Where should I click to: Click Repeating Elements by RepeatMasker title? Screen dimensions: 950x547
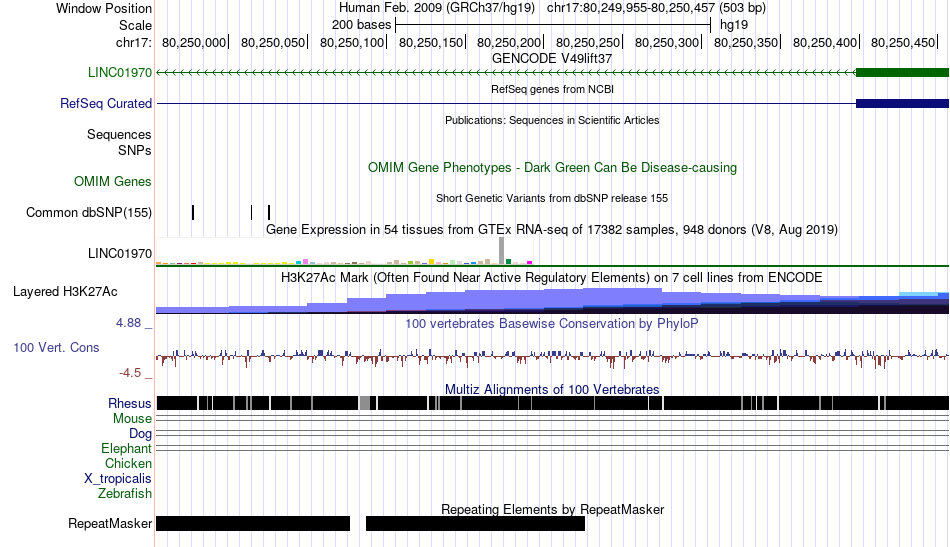click(552, 509)
